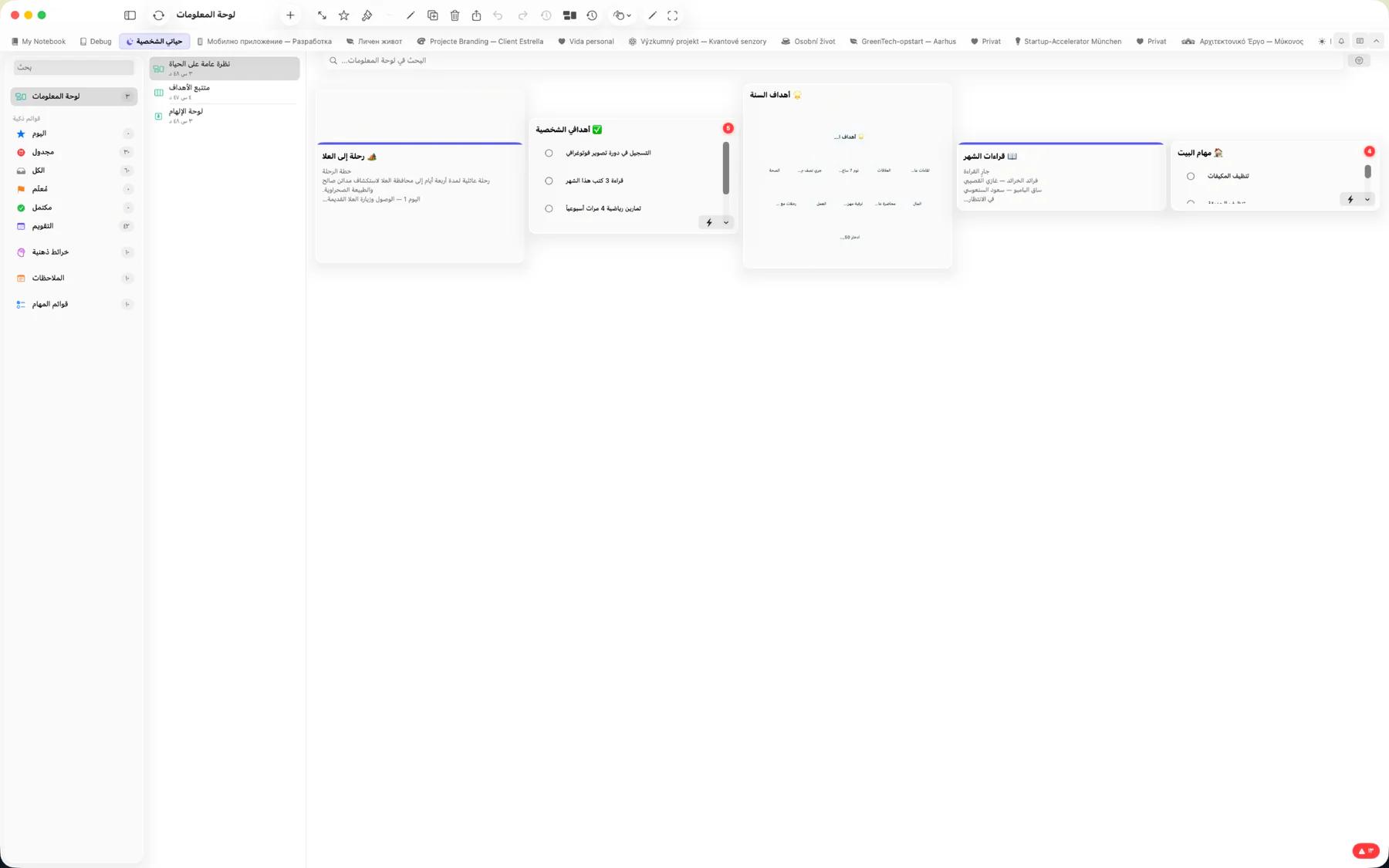Click lightning icon in مهام البيت card

(1350, 199)
